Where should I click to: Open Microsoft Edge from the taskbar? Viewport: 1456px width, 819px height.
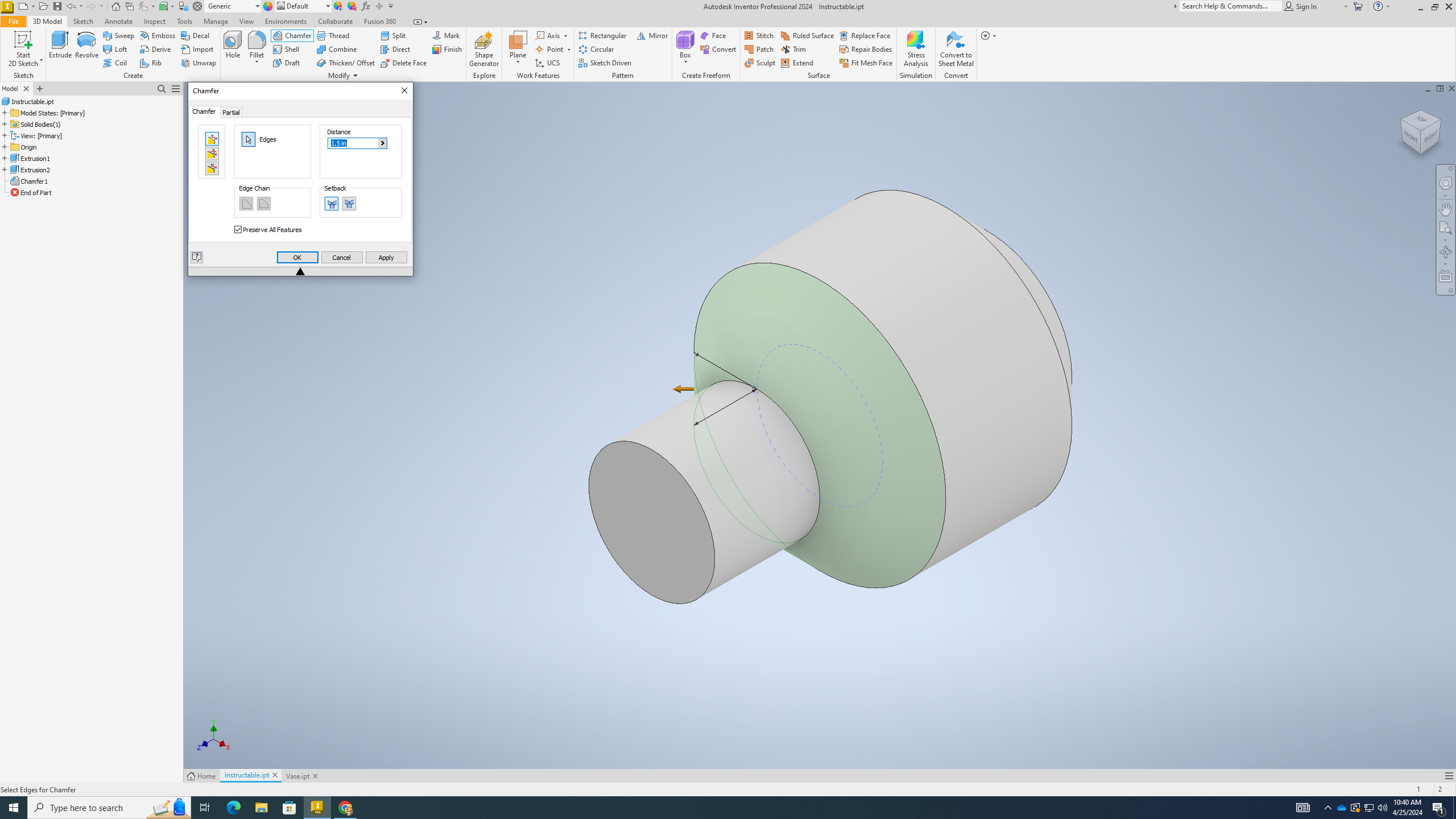[234, 808]
